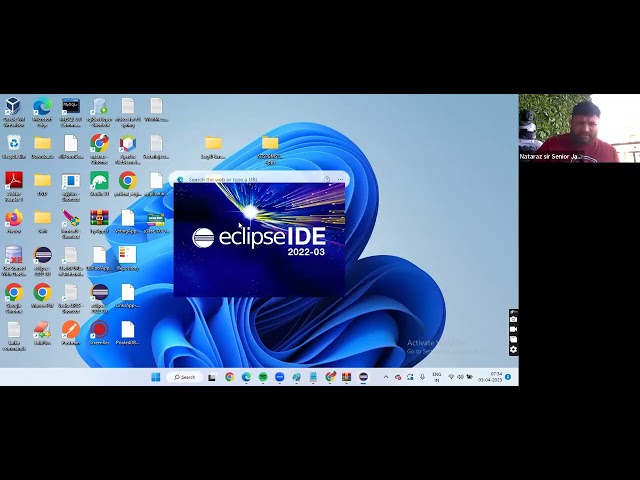
Task: Switch to the blue Zoom taskbar icon
Action: coord(280,377)
